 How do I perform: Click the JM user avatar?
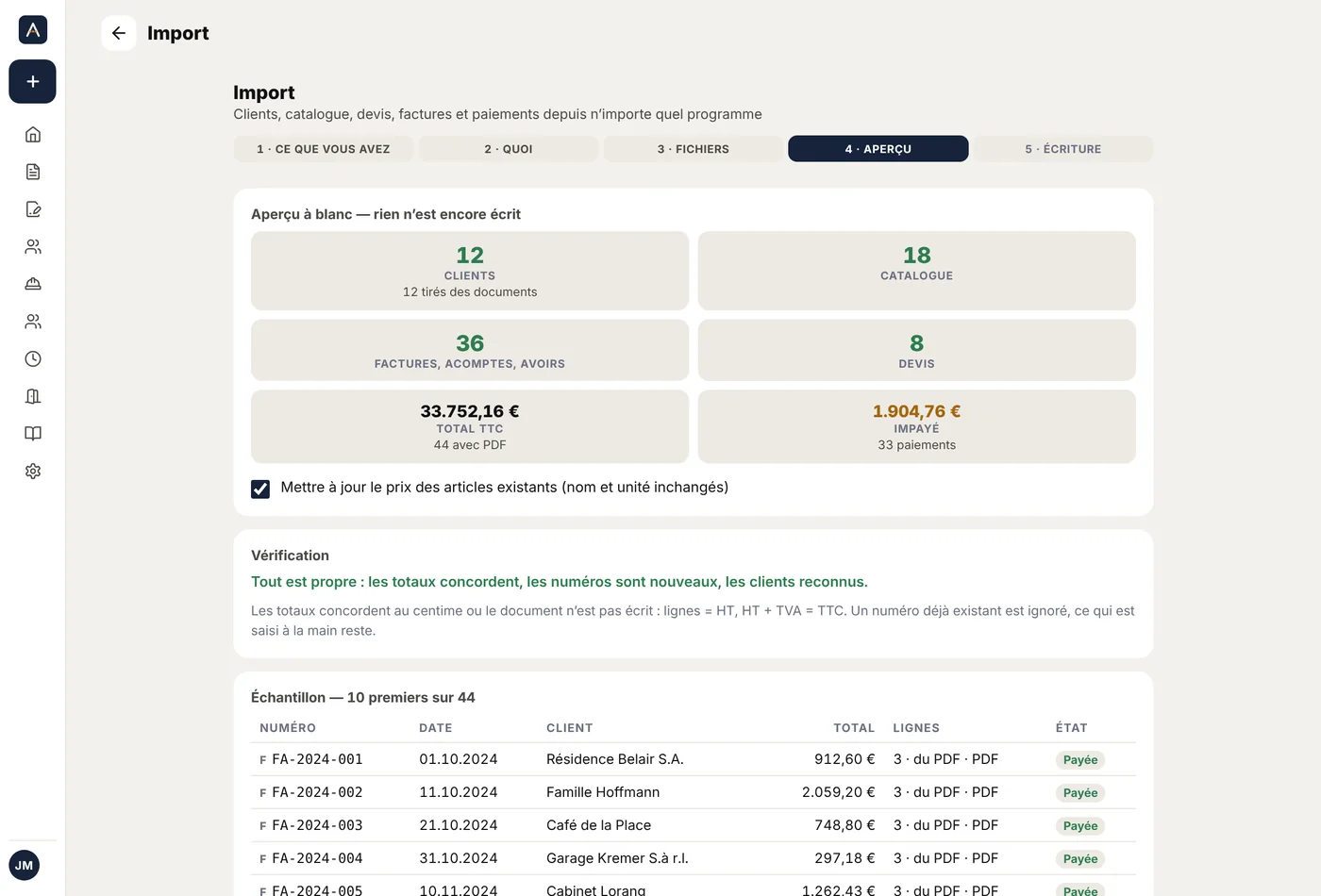[25, 865]
